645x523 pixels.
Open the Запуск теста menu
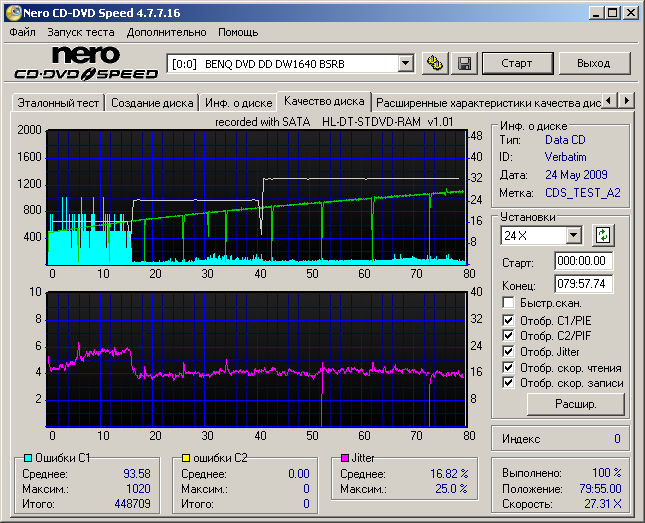(81, 32)
